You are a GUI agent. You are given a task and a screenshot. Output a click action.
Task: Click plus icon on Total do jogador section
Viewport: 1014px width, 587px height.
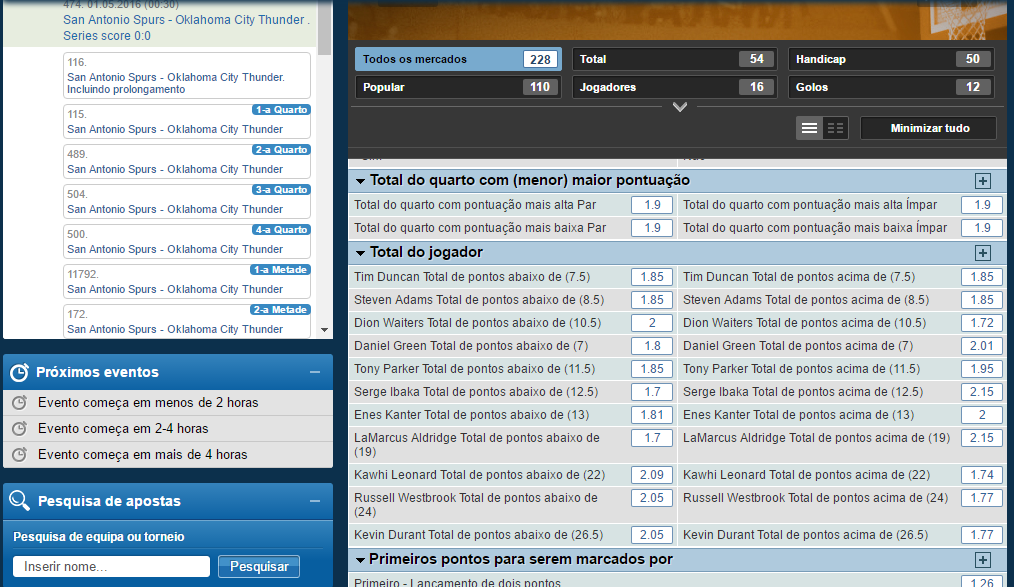tap(982, 253)
